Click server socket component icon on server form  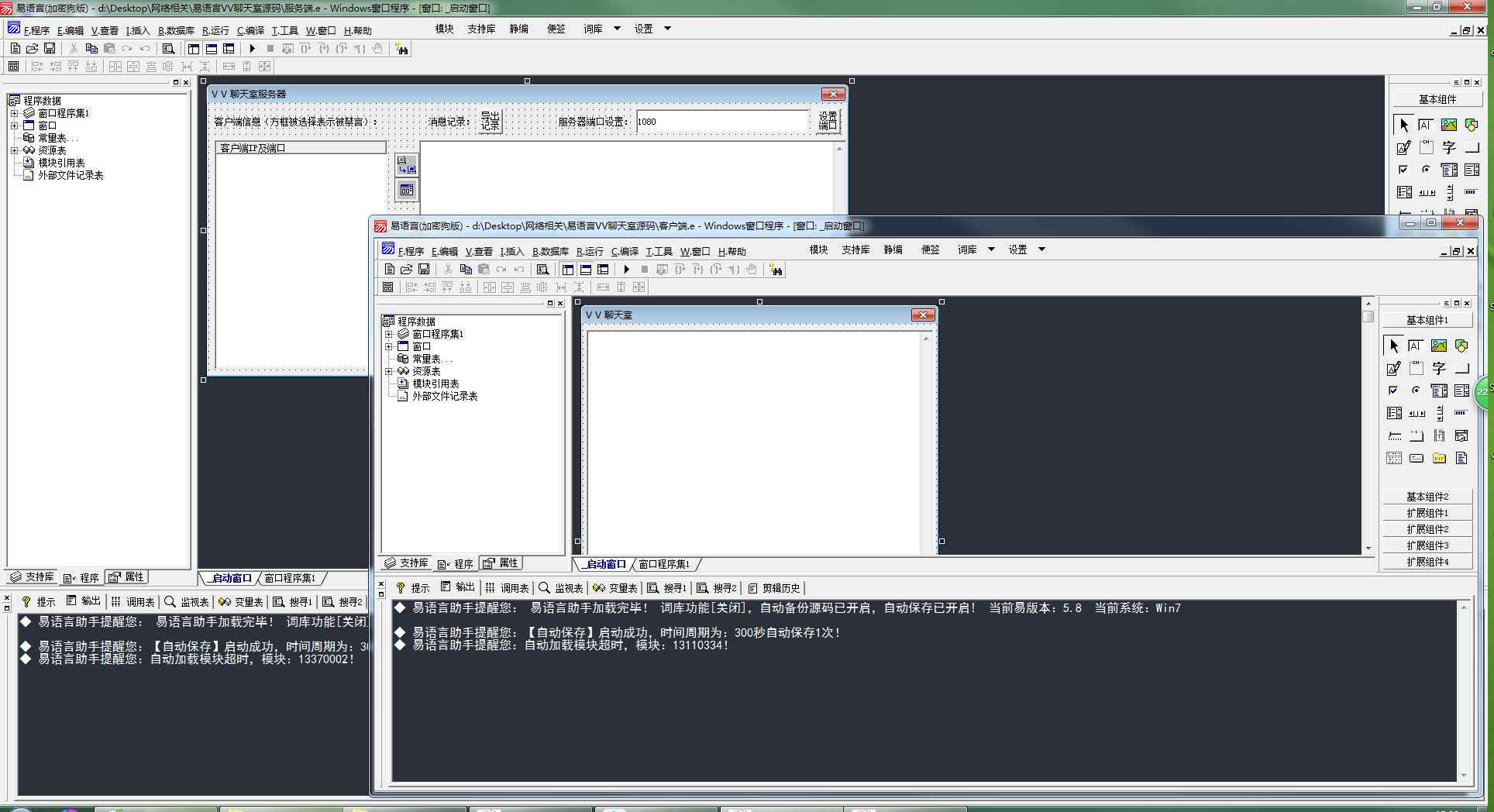coord(407,164)
